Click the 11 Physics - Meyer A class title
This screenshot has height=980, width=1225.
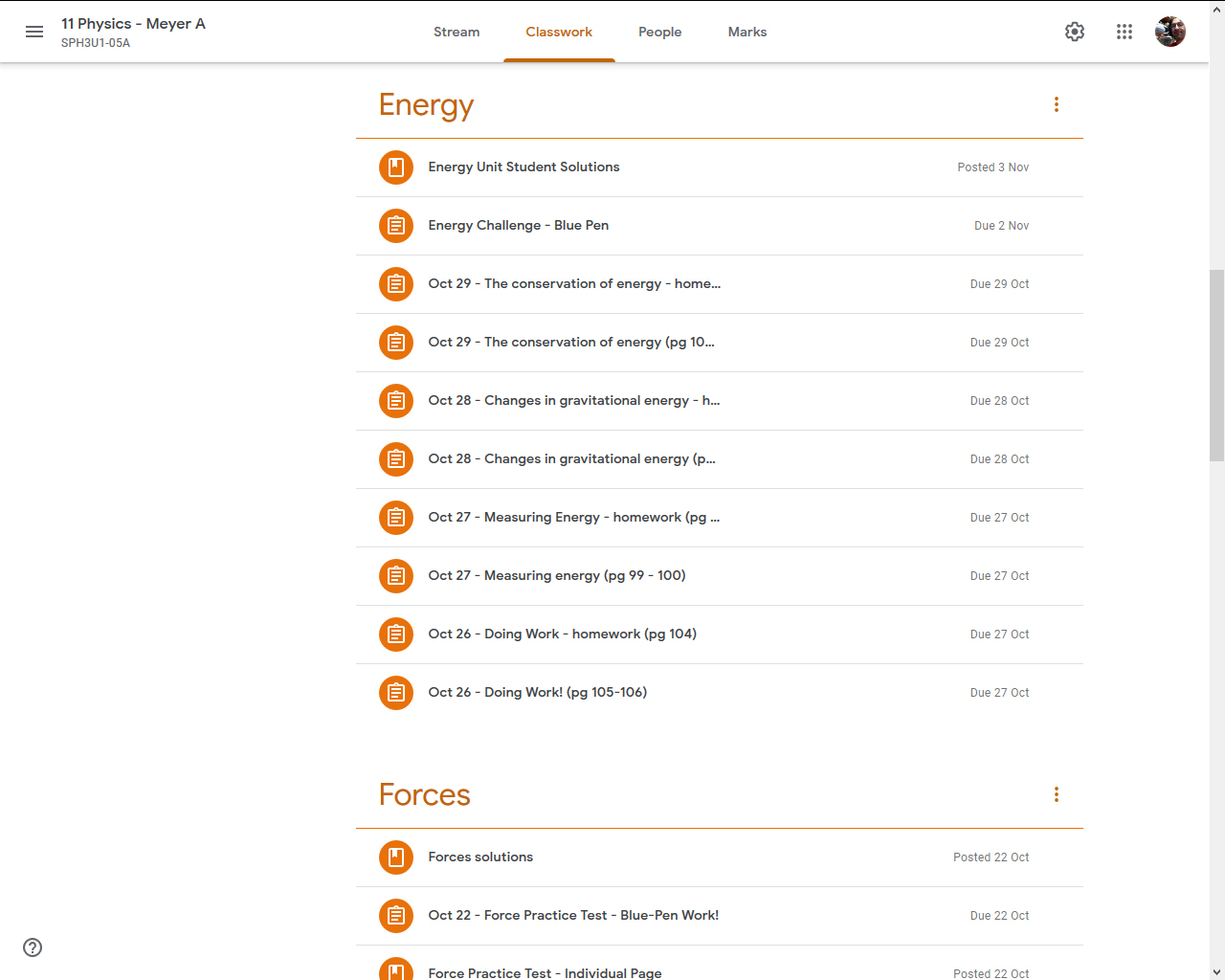(133, 24)
